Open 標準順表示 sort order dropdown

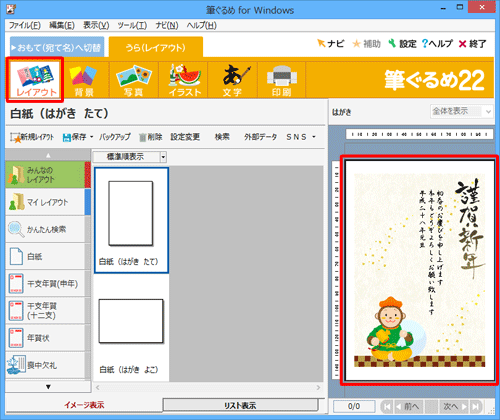pos(163,157)
